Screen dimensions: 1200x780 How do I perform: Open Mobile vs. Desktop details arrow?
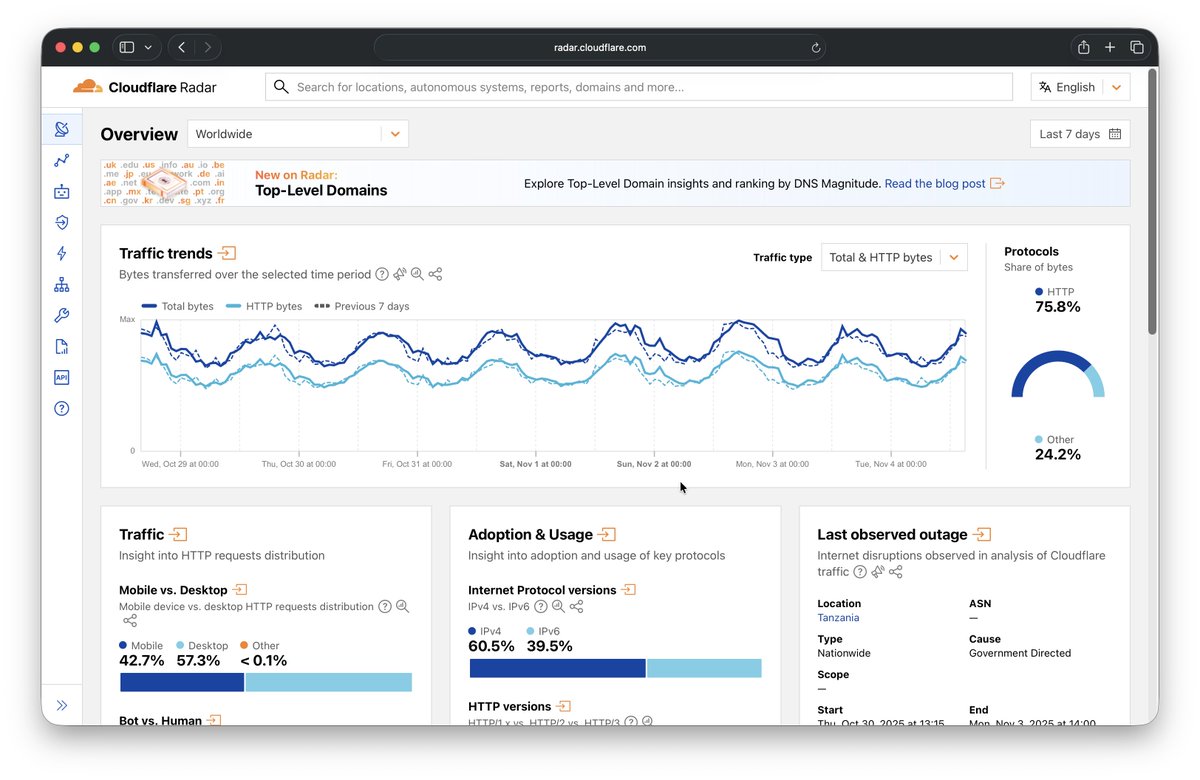pyautogui.click(x=239, y=590)
